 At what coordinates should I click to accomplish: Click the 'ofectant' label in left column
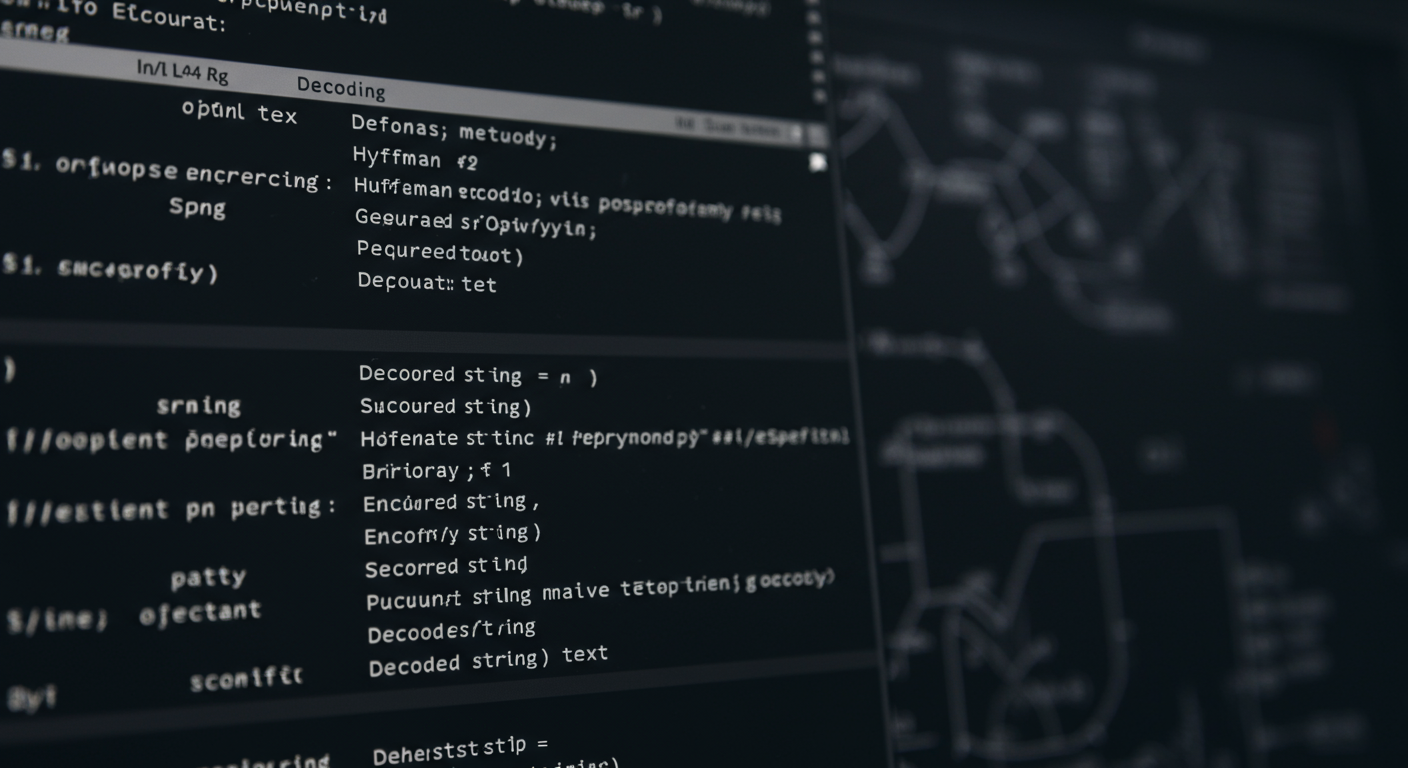pos(200,612)
